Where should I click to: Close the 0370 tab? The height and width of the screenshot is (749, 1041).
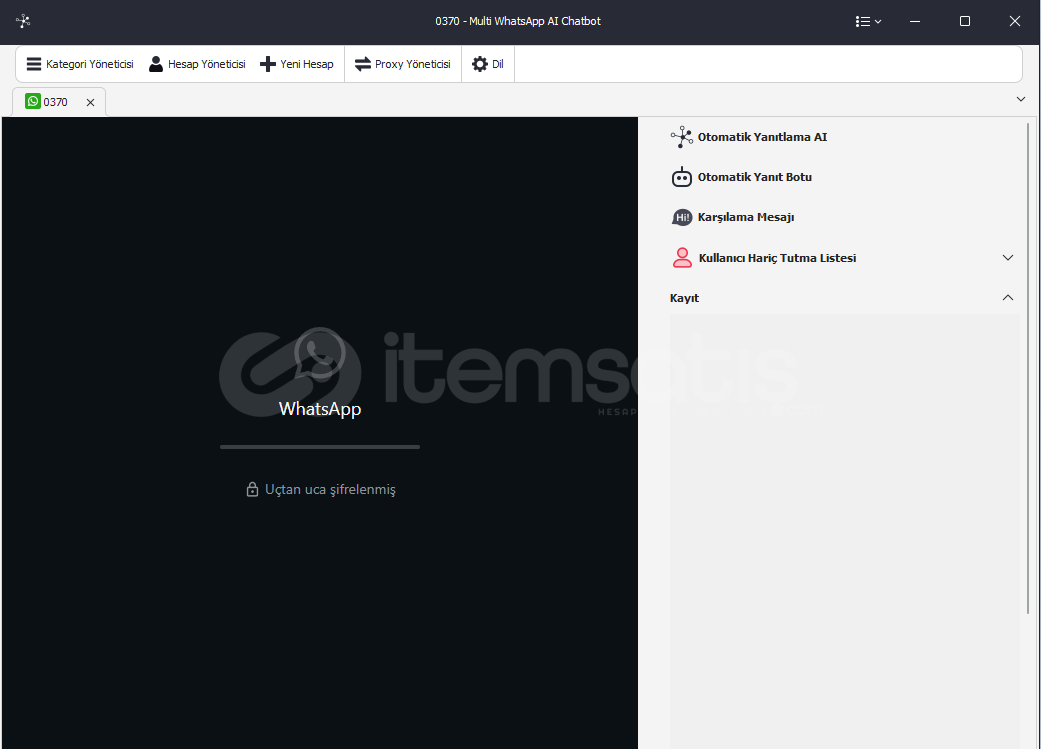coord(90,102)
